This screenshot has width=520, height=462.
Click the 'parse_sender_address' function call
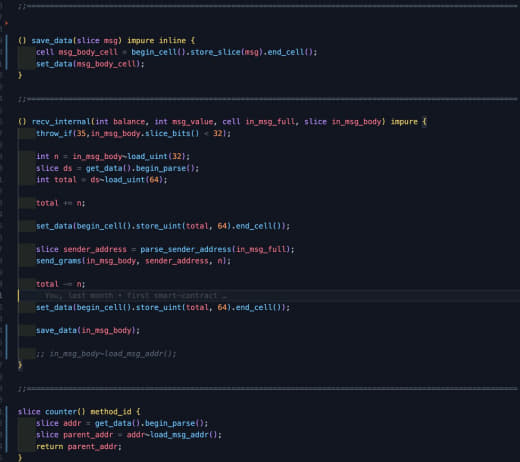click(186, 249)
